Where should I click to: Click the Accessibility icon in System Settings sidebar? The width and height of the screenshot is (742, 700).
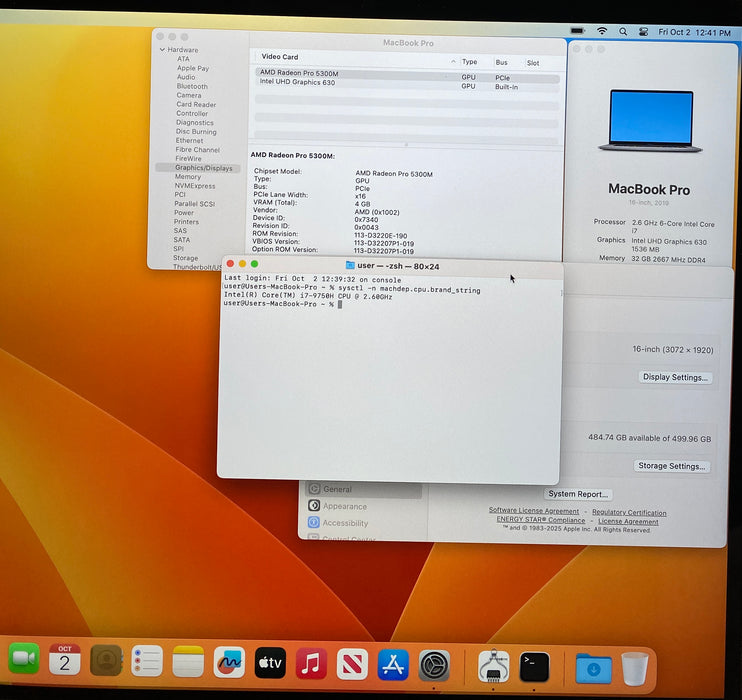[313, 522]
